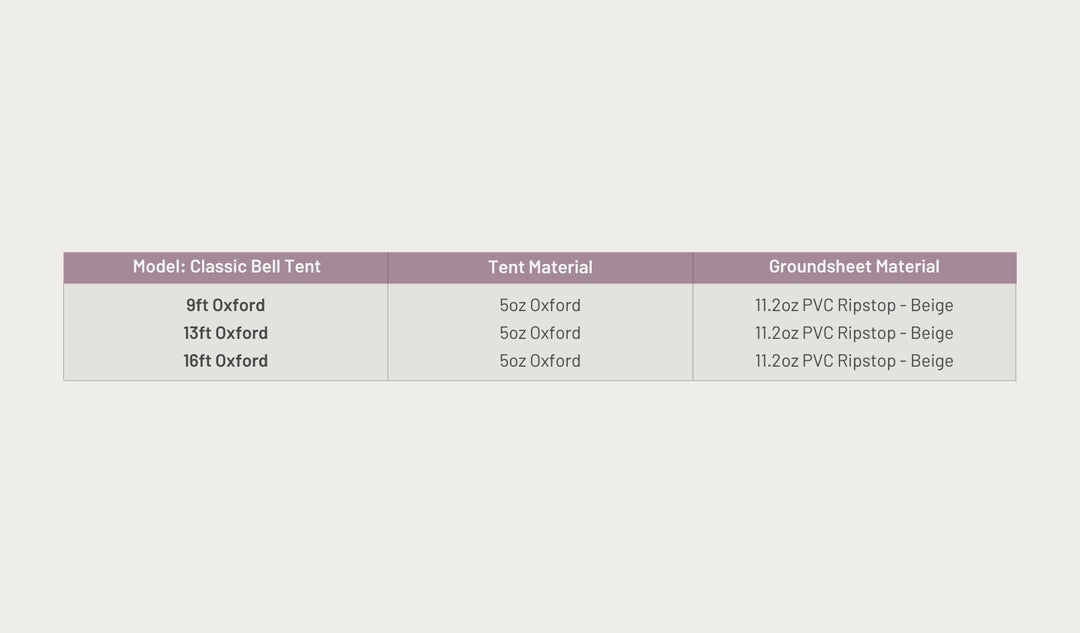Click 'Beige' in the first data row

pos(932,305)
